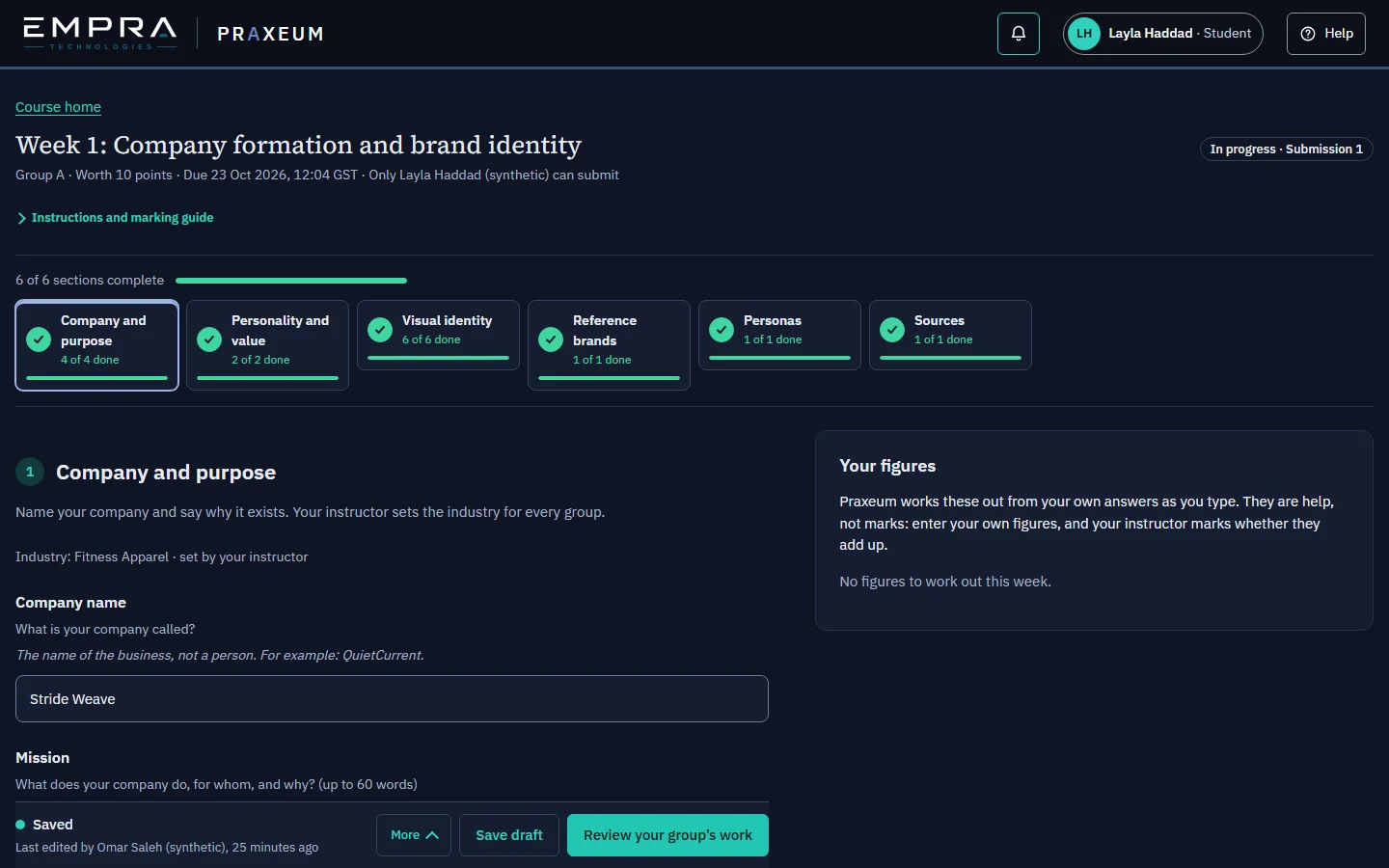Click the Your figures heading

887,466
